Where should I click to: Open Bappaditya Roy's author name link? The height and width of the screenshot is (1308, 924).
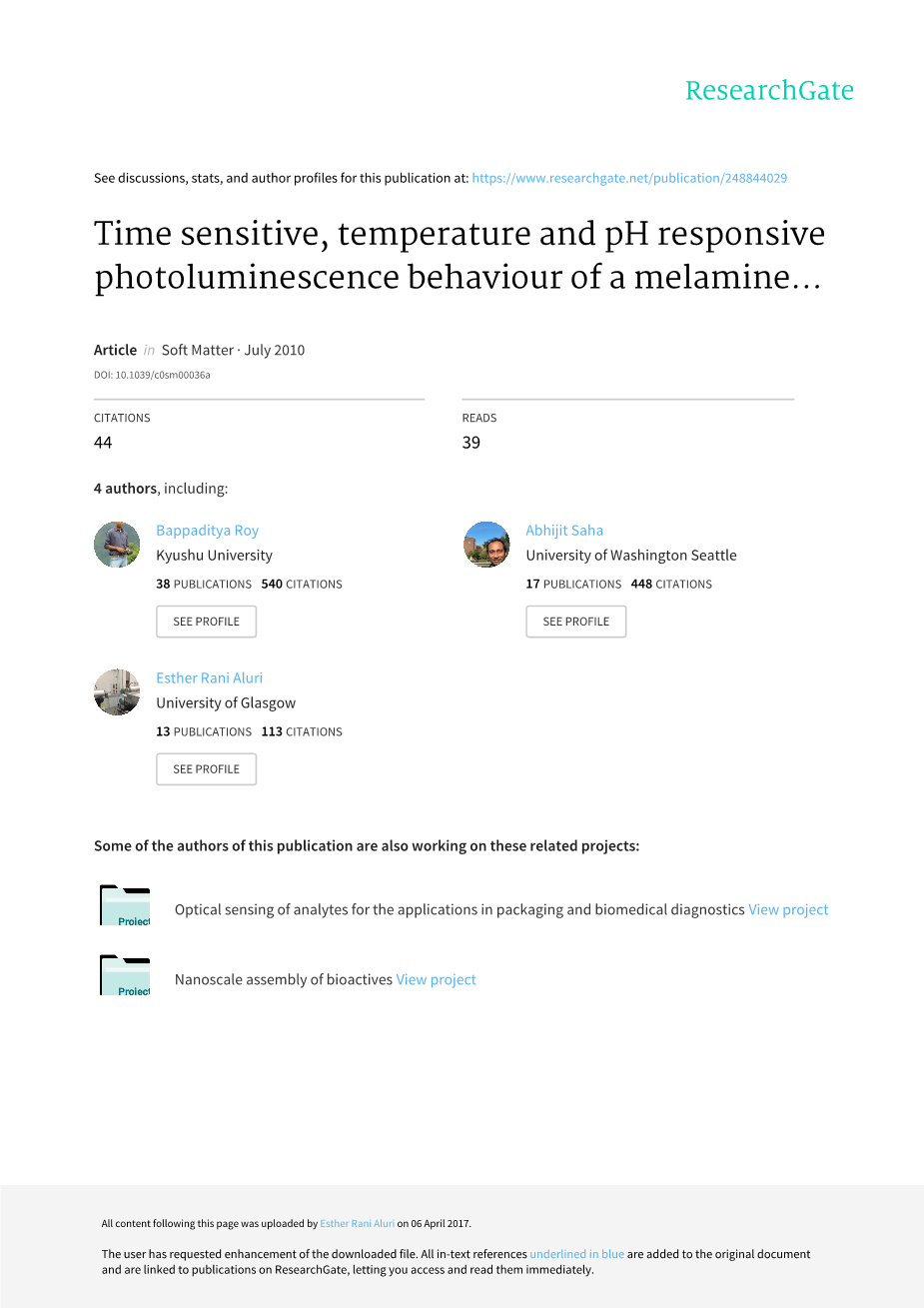[x=207, y=531]
